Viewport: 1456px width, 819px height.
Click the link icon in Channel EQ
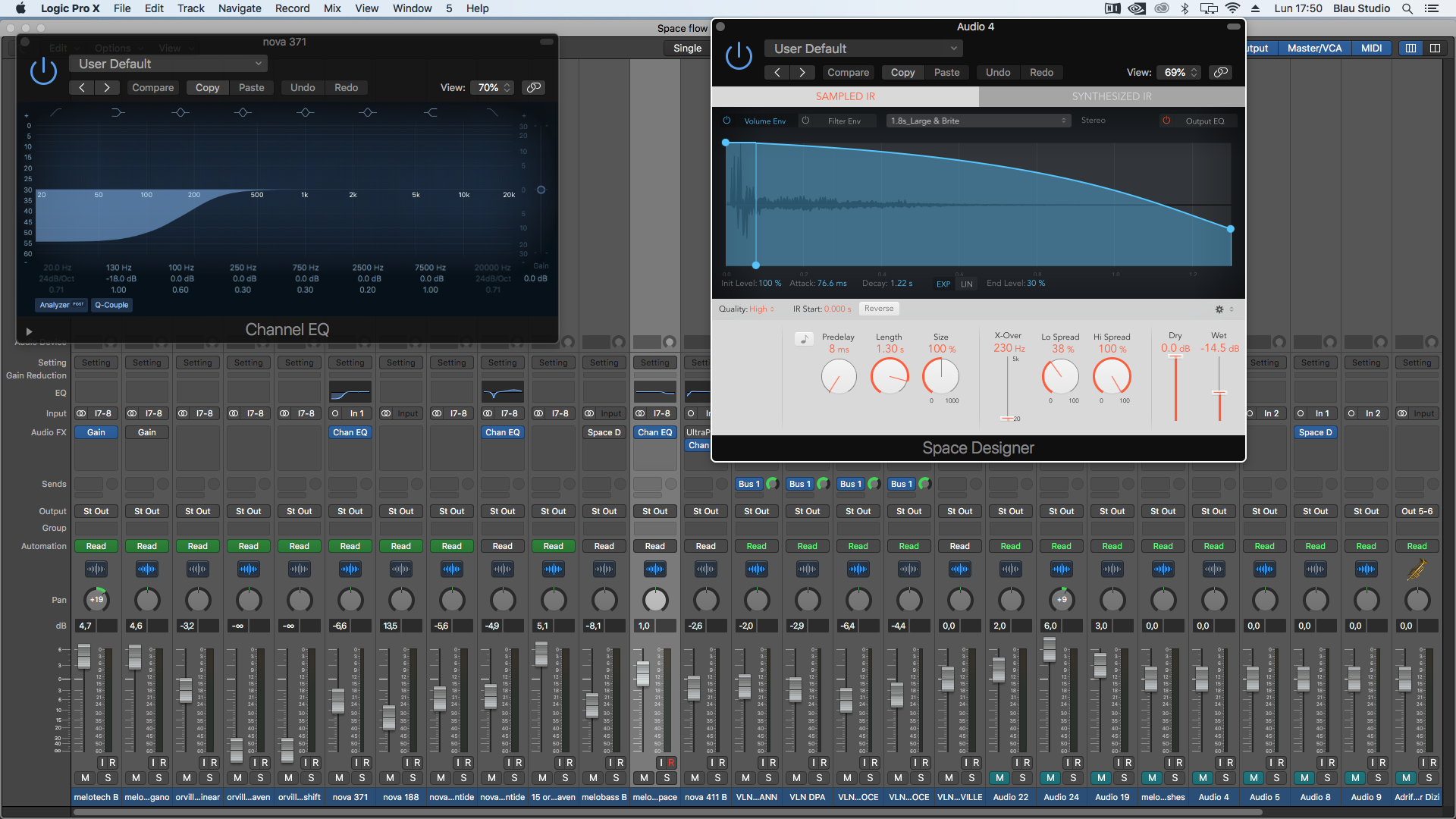tap(534, 87)
